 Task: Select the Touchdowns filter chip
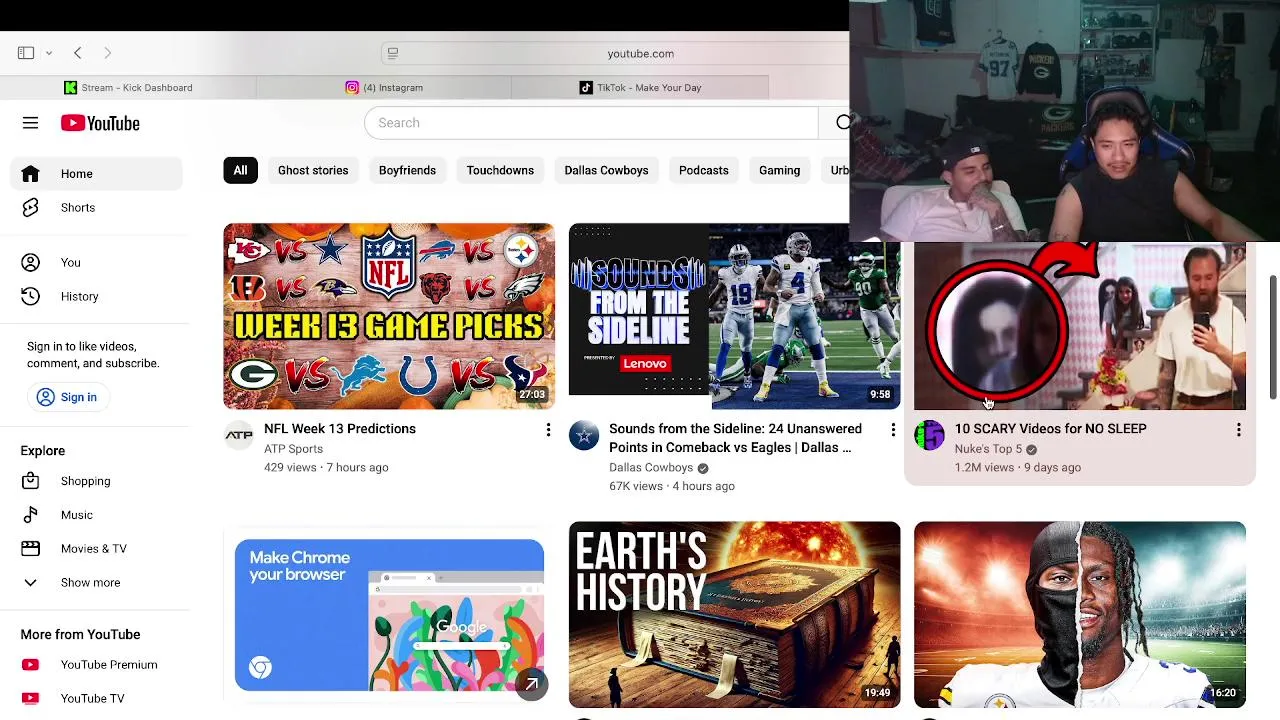500,170
